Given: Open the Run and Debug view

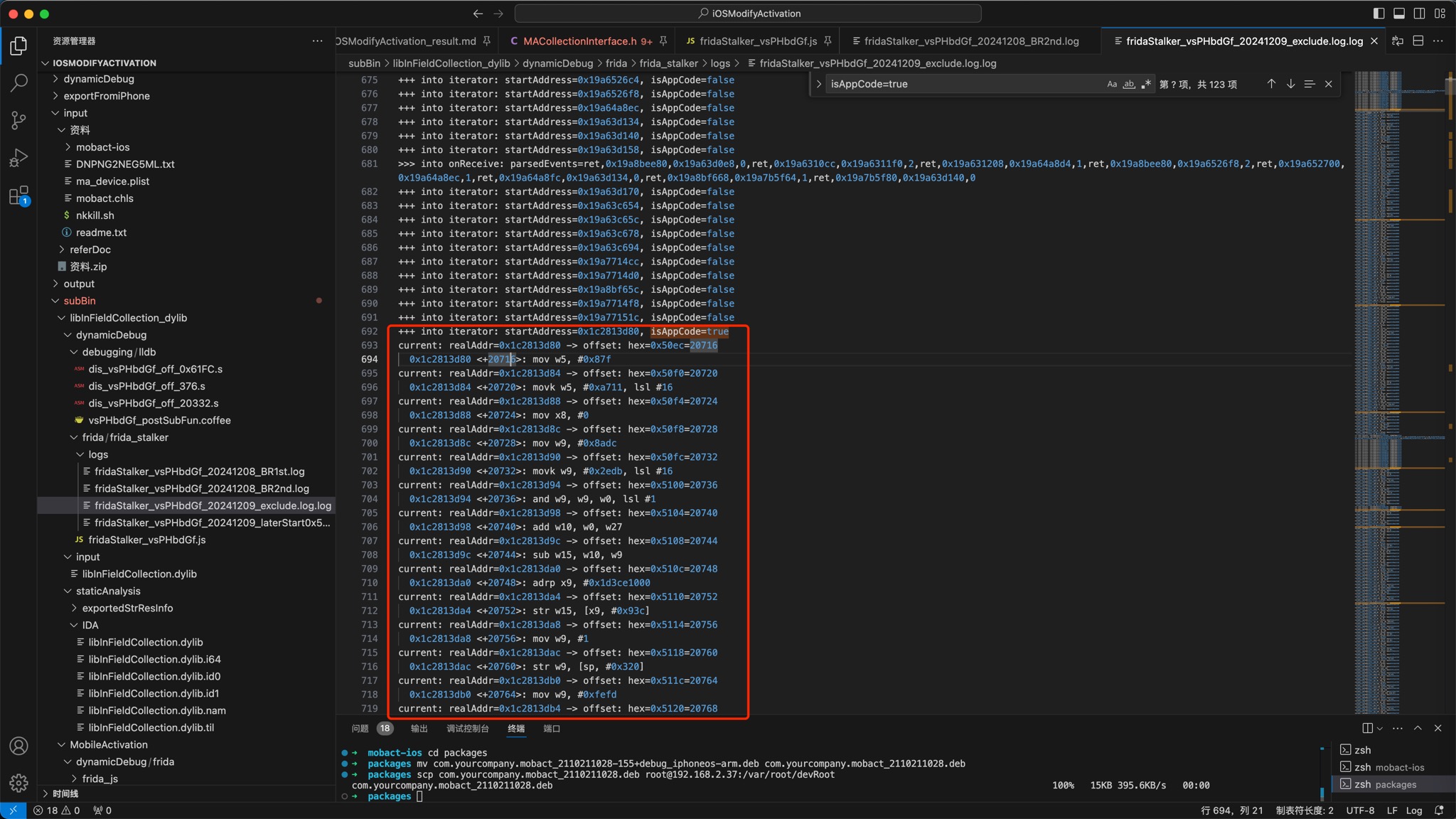Looking at the screenshot, I should [x=18, y=158].
